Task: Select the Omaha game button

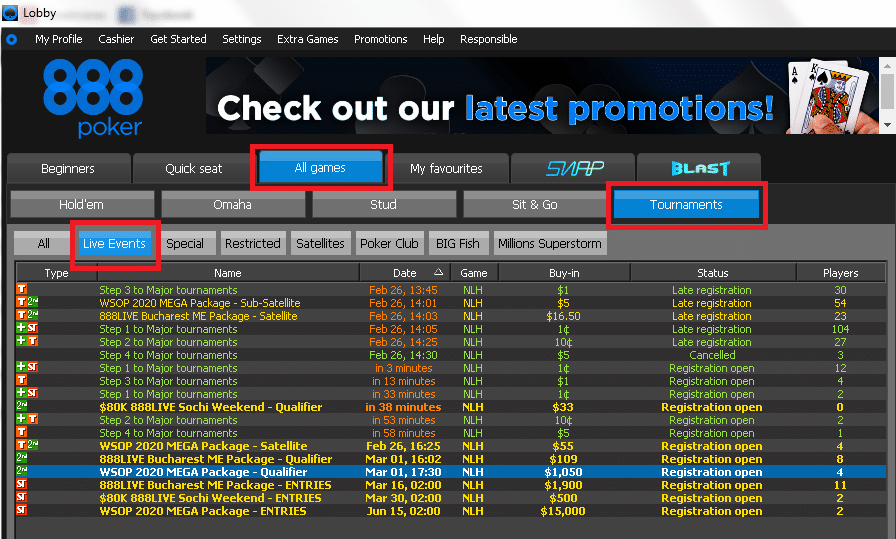Action: 233,205
